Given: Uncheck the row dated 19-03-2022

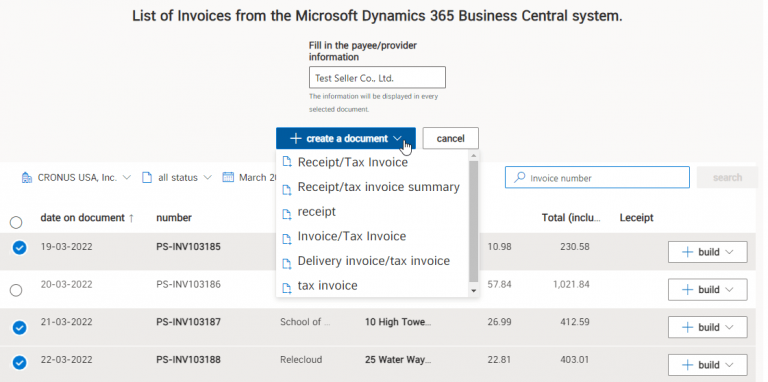Looking at the screenshot, I should coord(19,248).
